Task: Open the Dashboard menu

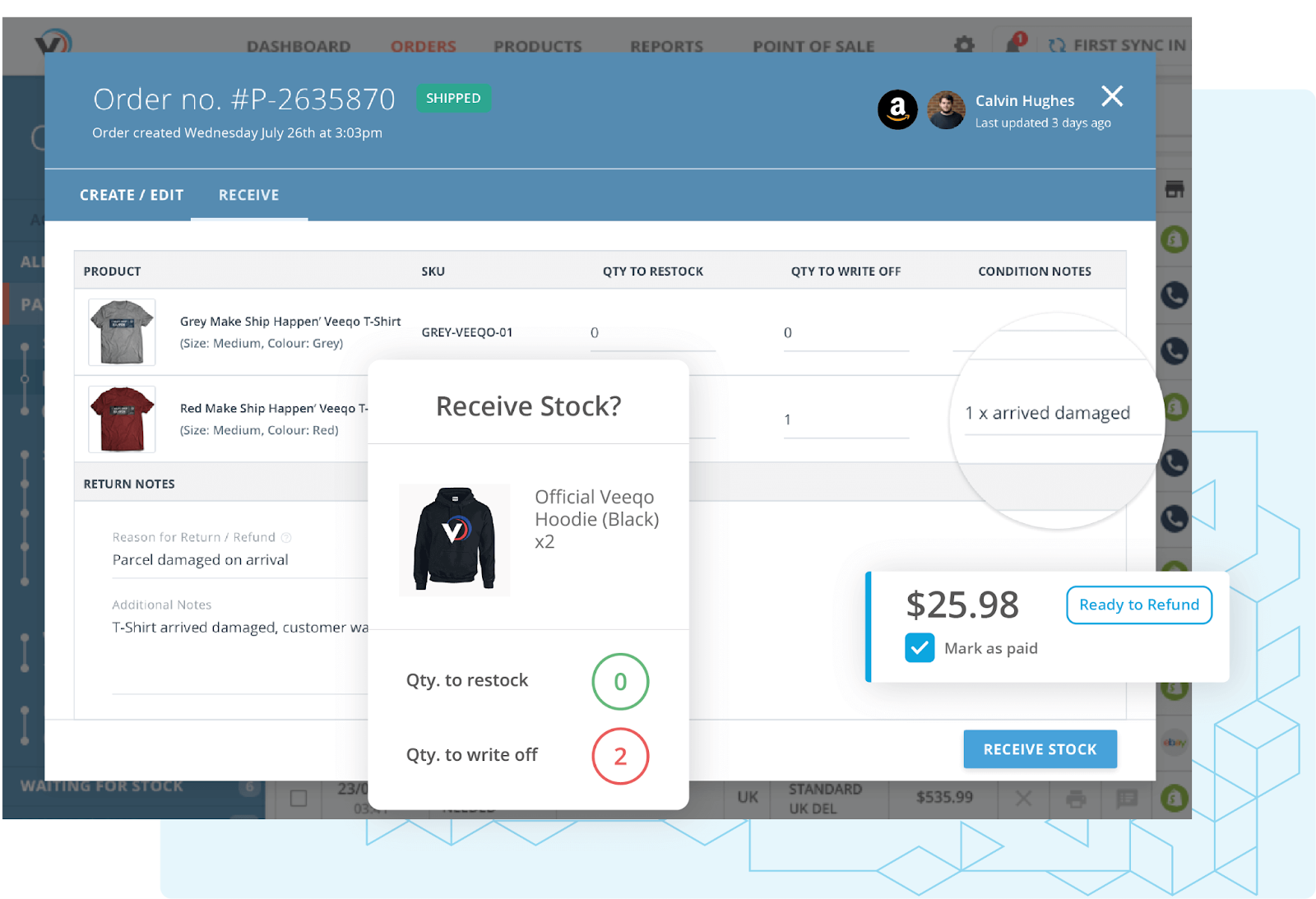Action: (x=299, y=46)
